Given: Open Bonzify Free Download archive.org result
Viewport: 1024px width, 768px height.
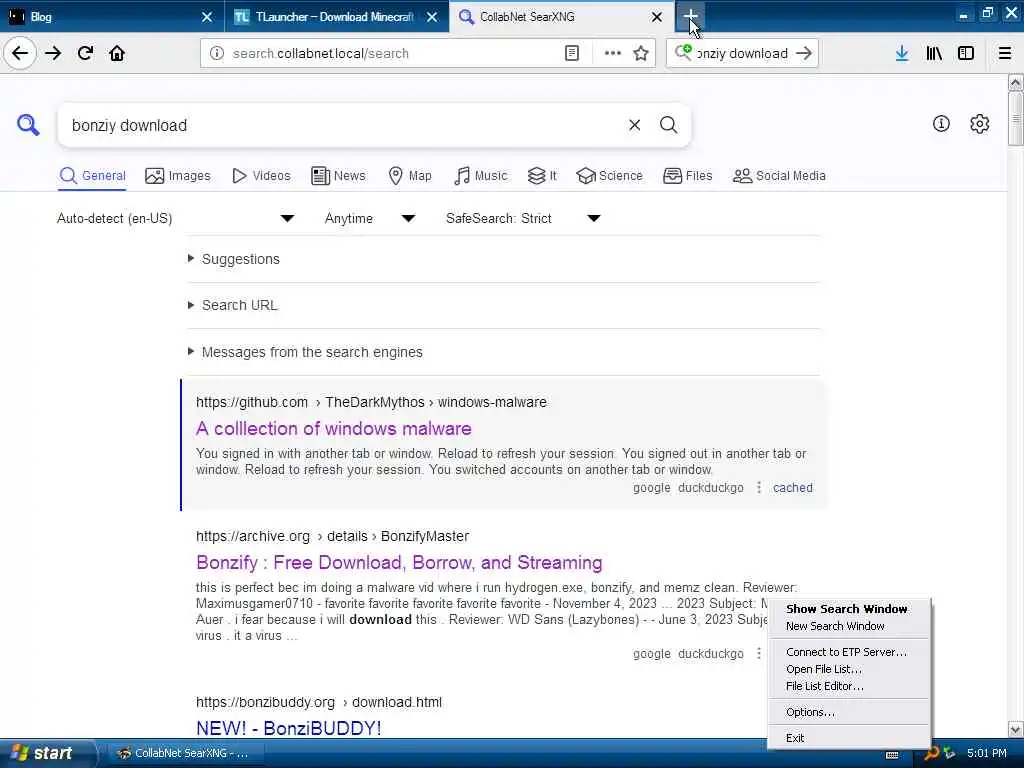Looking at the screenshot, I should [x=399, y=562].
